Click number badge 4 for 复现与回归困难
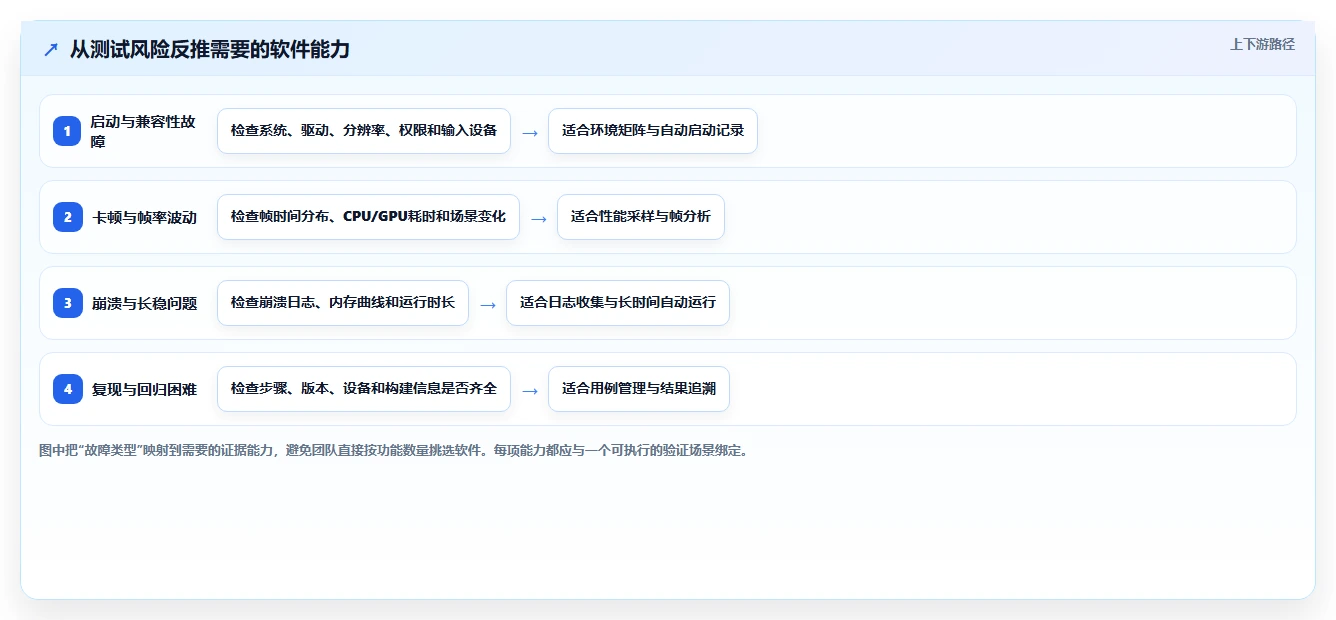 67,389
